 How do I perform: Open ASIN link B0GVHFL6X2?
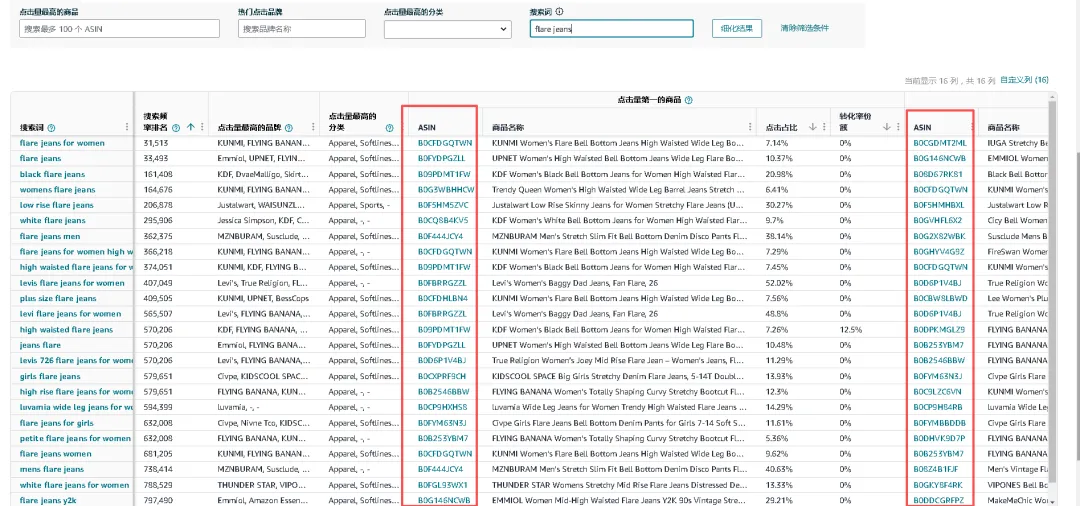click(x=938, y=220)
